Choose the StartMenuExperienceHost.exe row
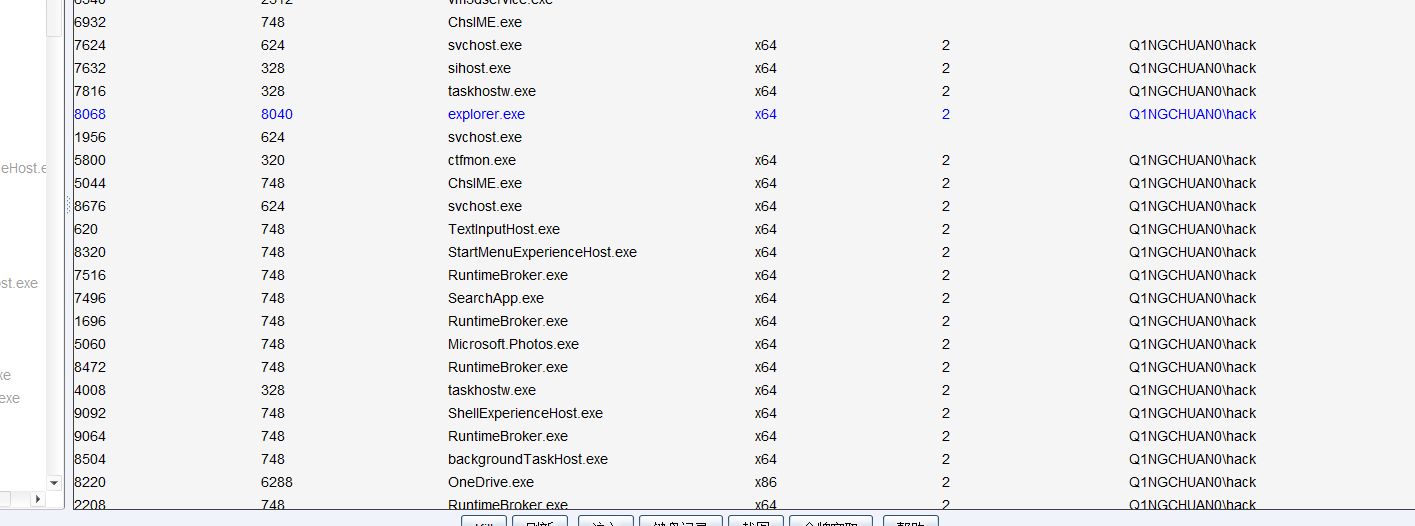This screenshot has width=1415, height=526. pyautogui.click(x=542, y=252)
